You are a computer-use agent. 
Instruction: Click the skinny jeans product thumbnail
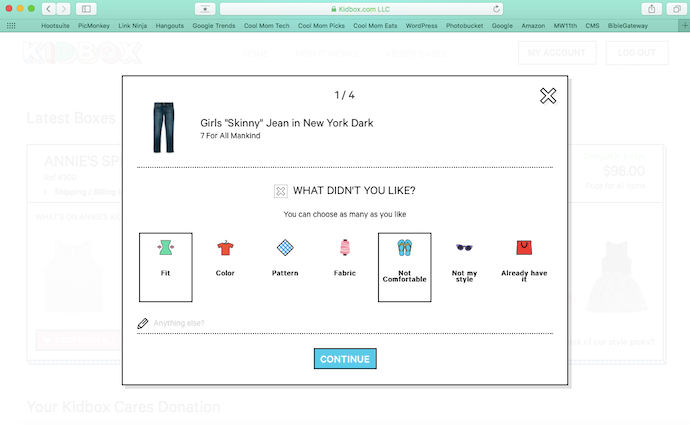point(164,128)
